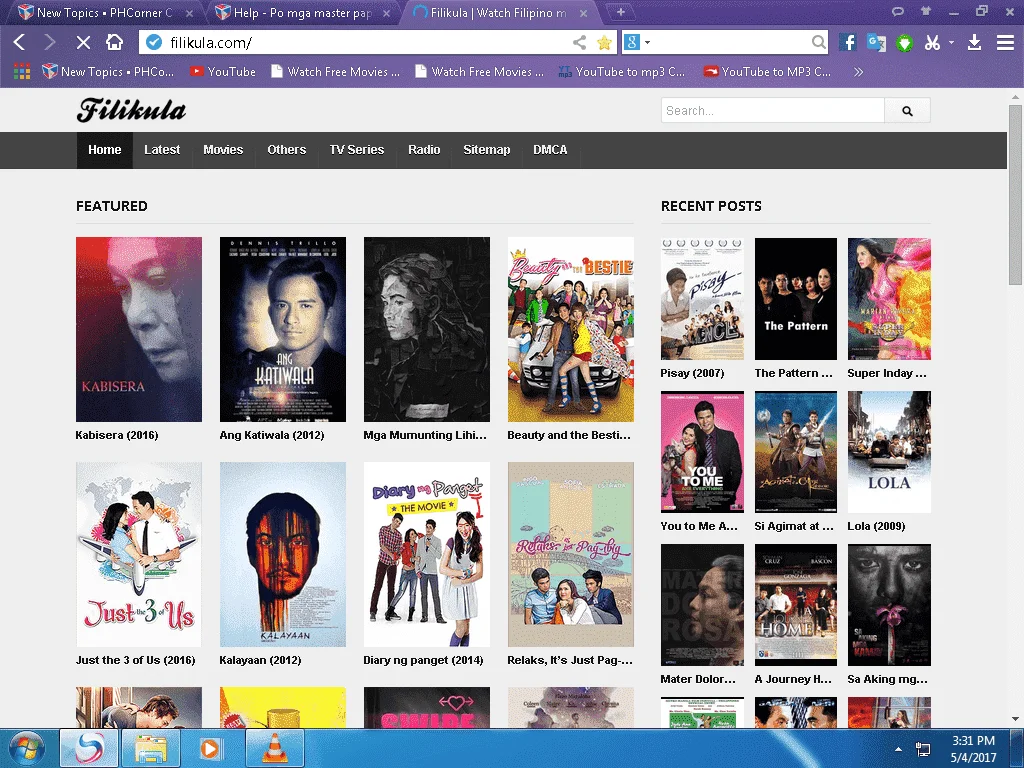This screenshot has width=1024, height=768.
Task: Expand the search engine selector dropdown
Action: pos(648,43)
